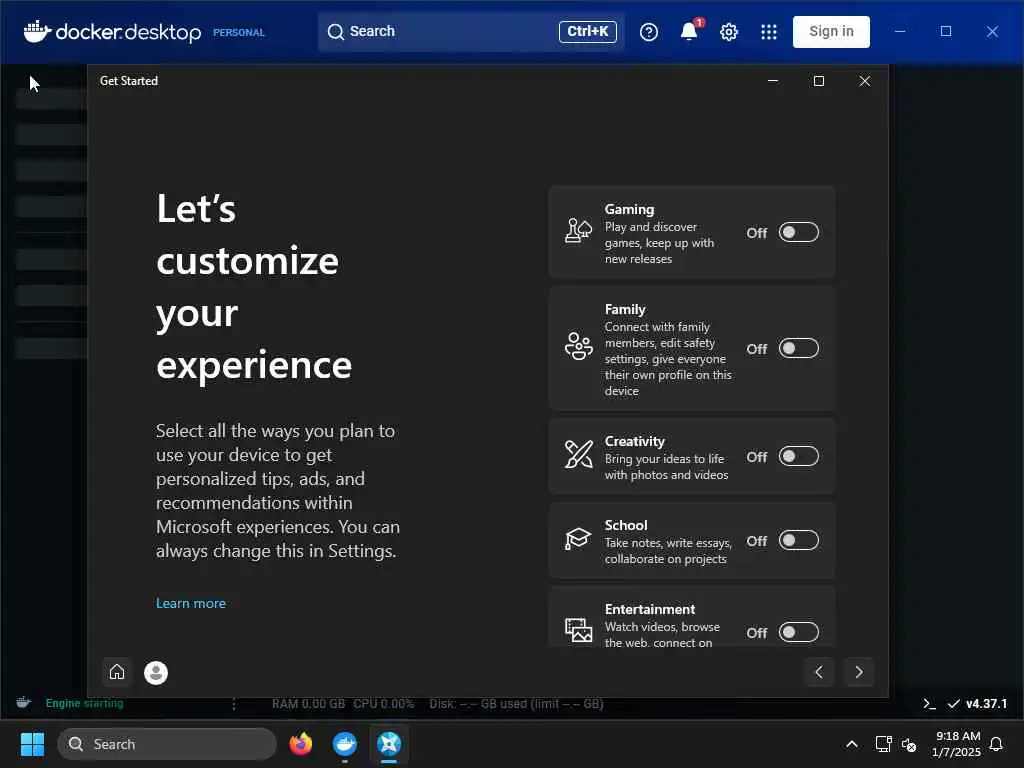Close the Get Started window

click(865, 81)
